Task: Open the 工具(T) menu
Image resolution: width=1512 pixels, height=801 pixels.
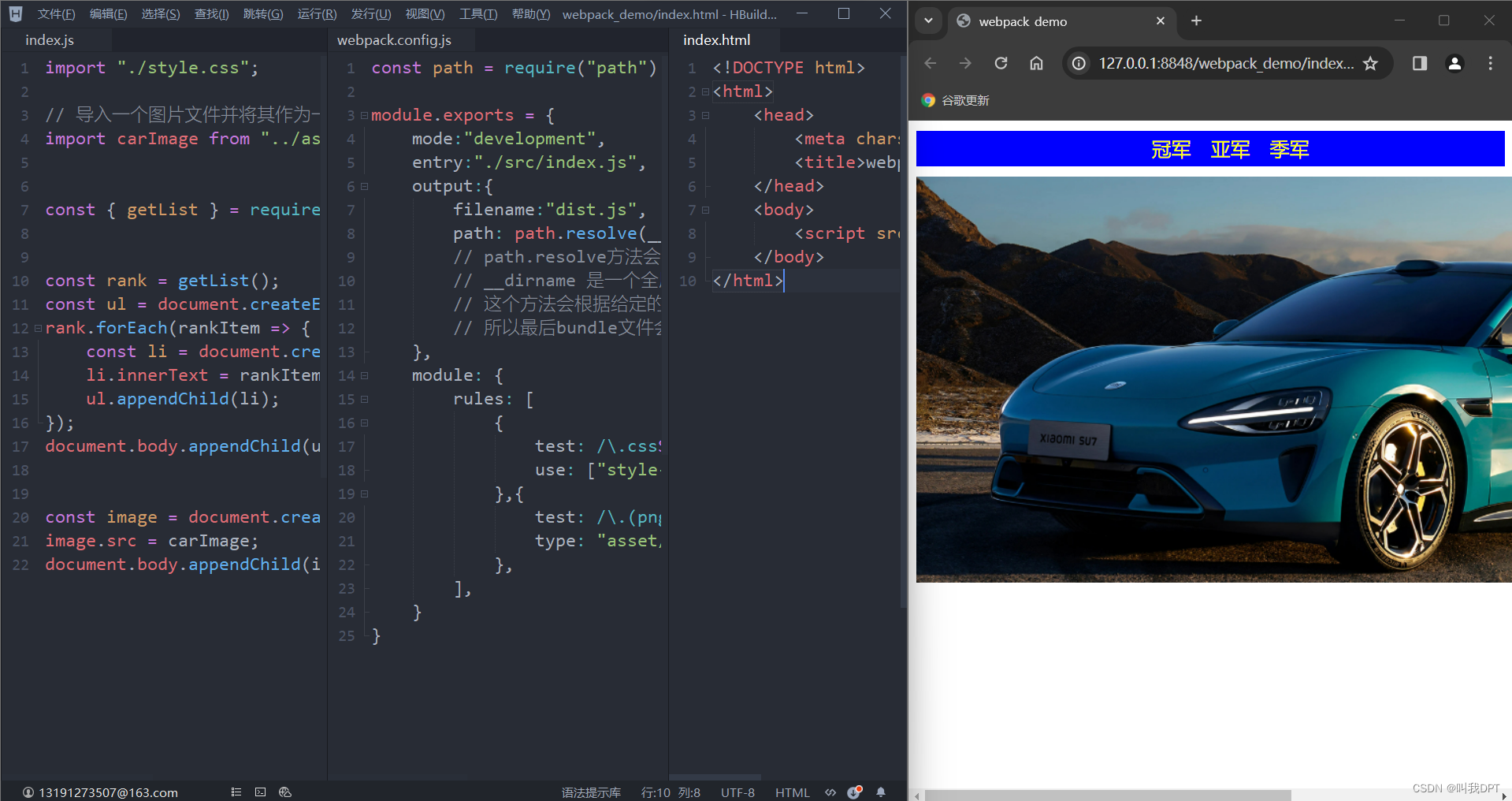Action: [x=478, y=14]
